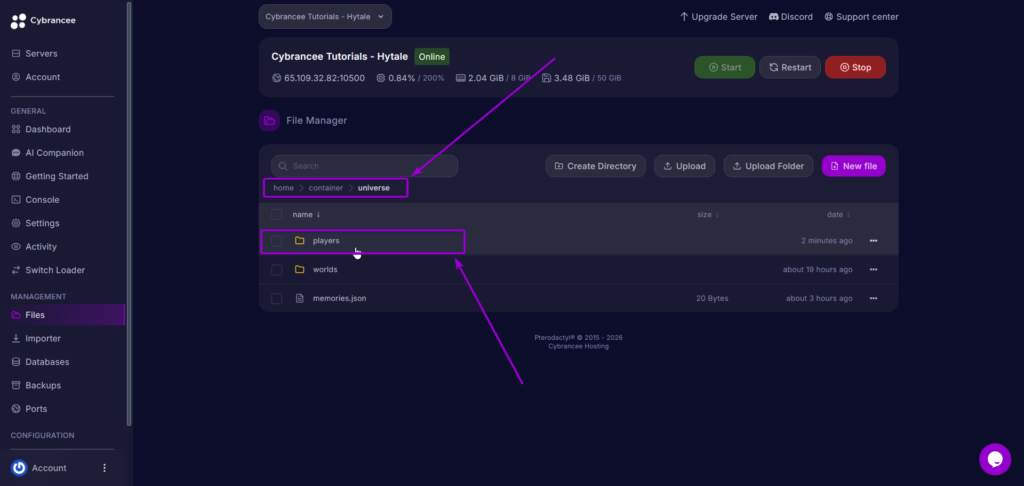Open three-dot menu for memories.json row

tap(873, 298)
